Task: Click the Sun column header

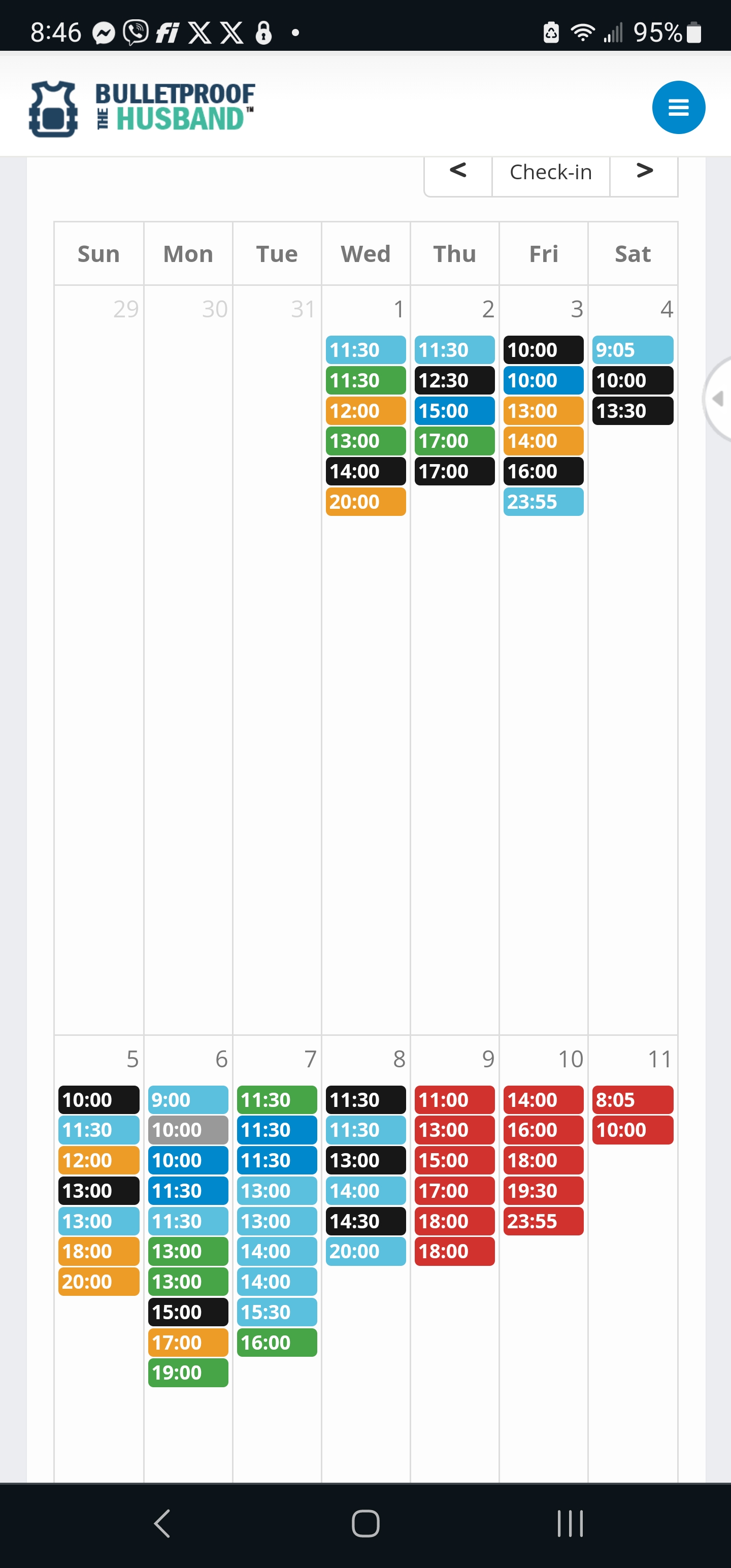Action: pyautogui.click(x=98, y=254)
